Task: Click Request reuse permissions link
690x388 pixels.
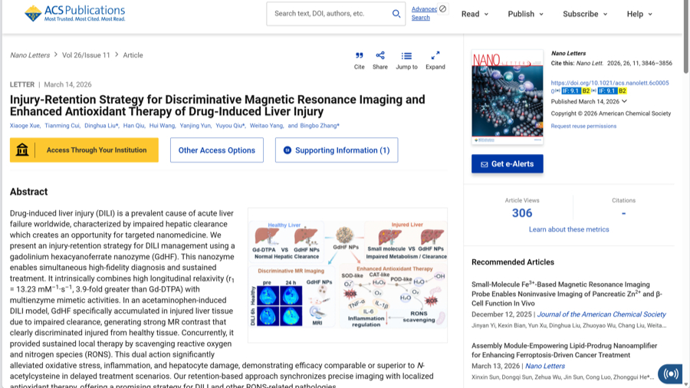Action: [584, 126]
